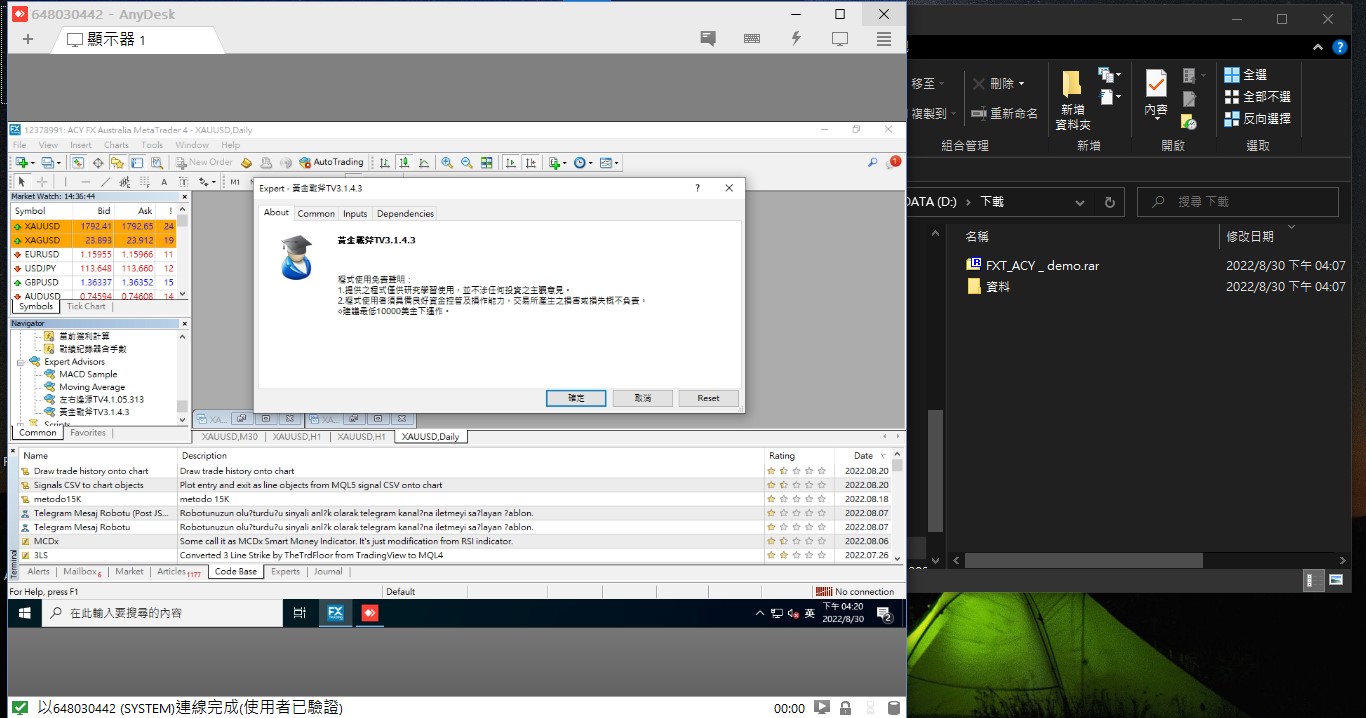Viewport: 1366px width, 718px height.
Task: Open the Inputs tab in Expert dialog
Action: pos(355,214)
